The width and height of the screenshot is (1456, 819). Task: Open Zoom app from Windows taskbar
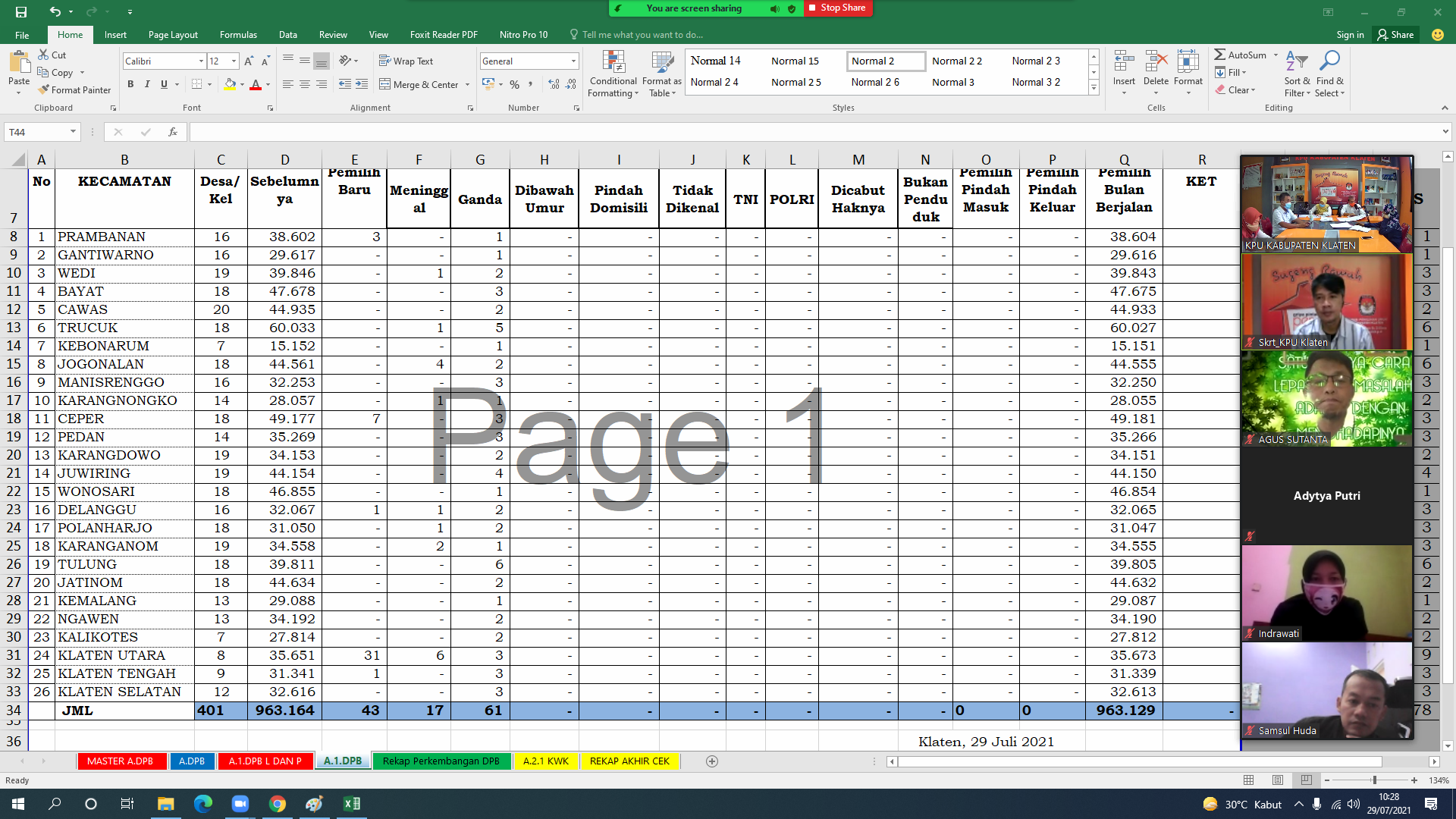coord(240,804)
